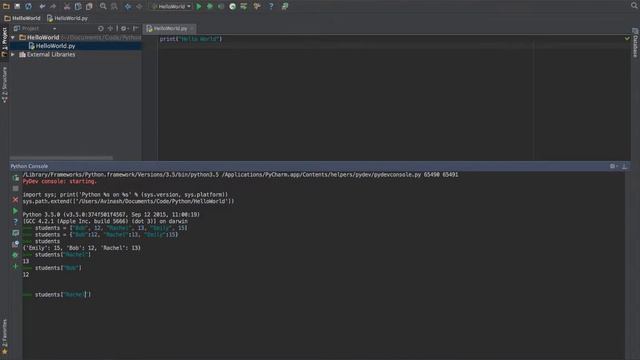Click the Python Console panel title

click(x=29, y=166)
